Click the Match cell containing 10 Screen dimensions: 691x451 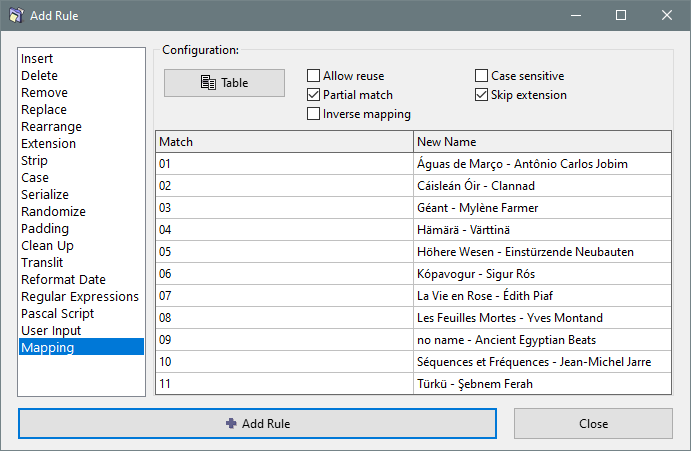284,362
